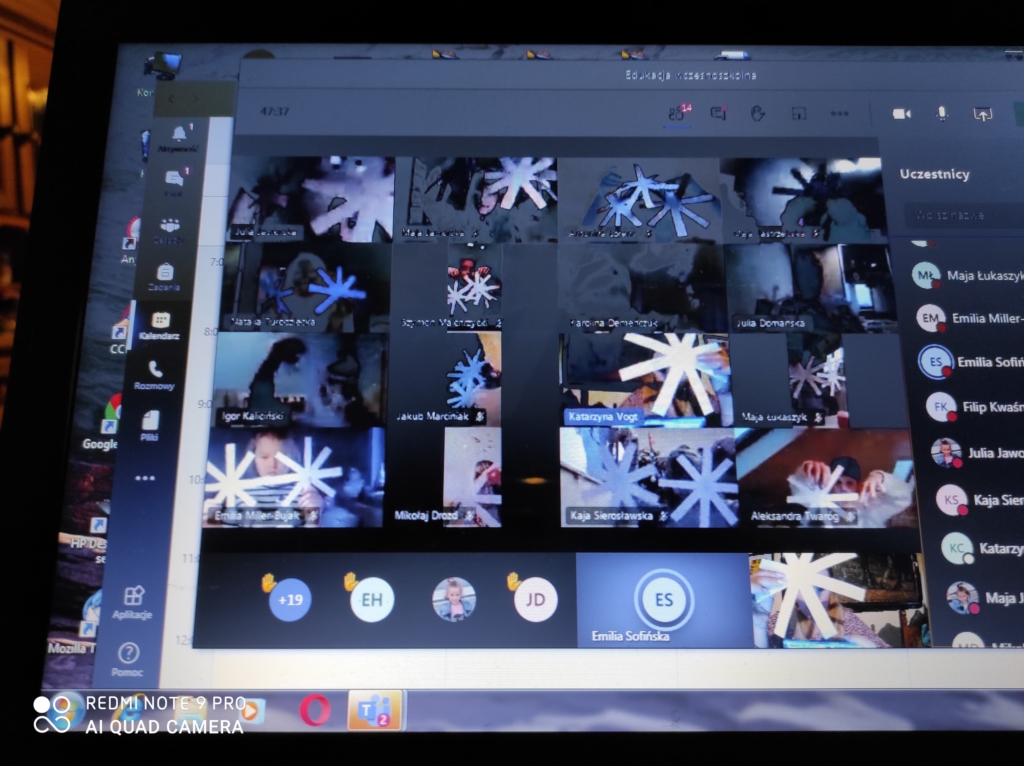Click the Teams icon in taskbar
This screenshot has width=1024, height=766.
(374, 710)
